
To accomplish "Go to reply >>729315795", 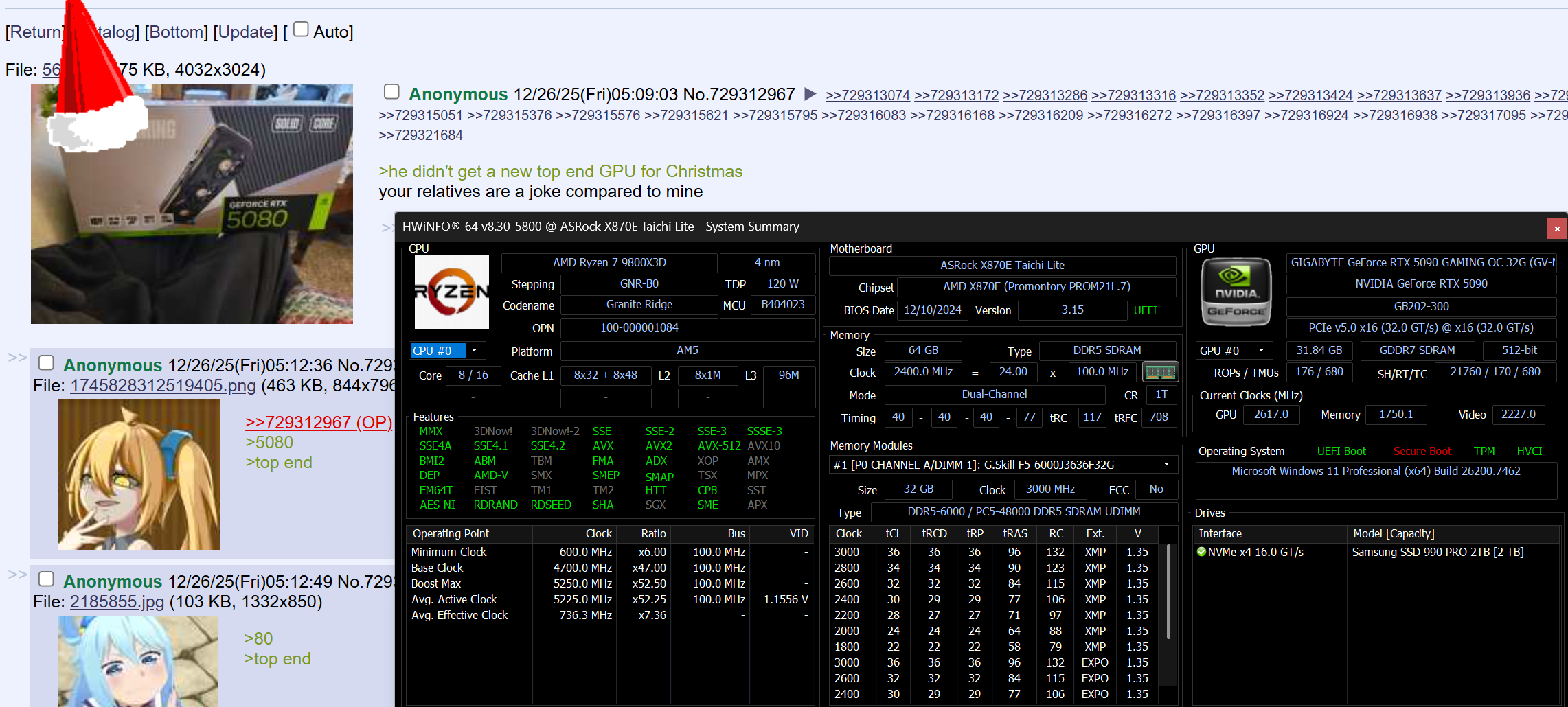I will [x=775, y=115].
